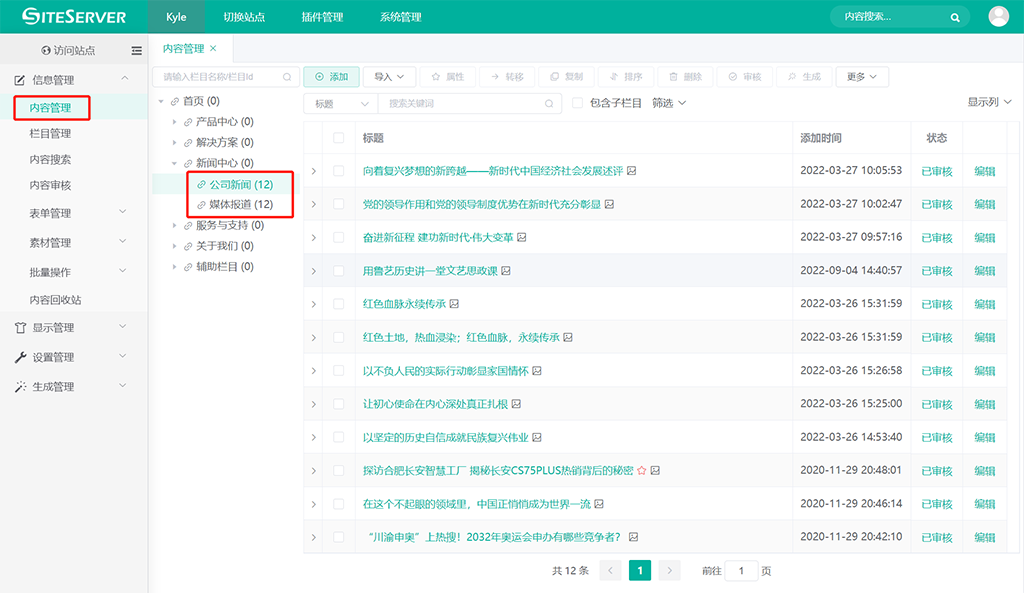
Task: Toggle the 包含子栏目 checkbox
Action: (x=577, y=103)
